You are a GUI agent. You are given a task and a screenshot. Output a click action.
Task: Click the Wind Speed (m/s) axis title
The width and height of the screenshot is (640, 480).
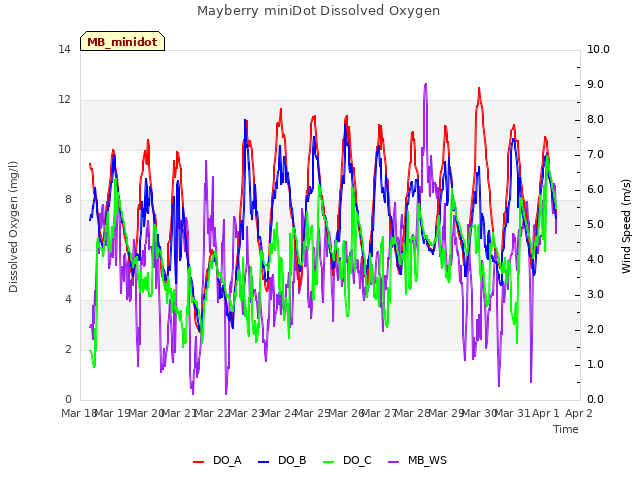626,226
